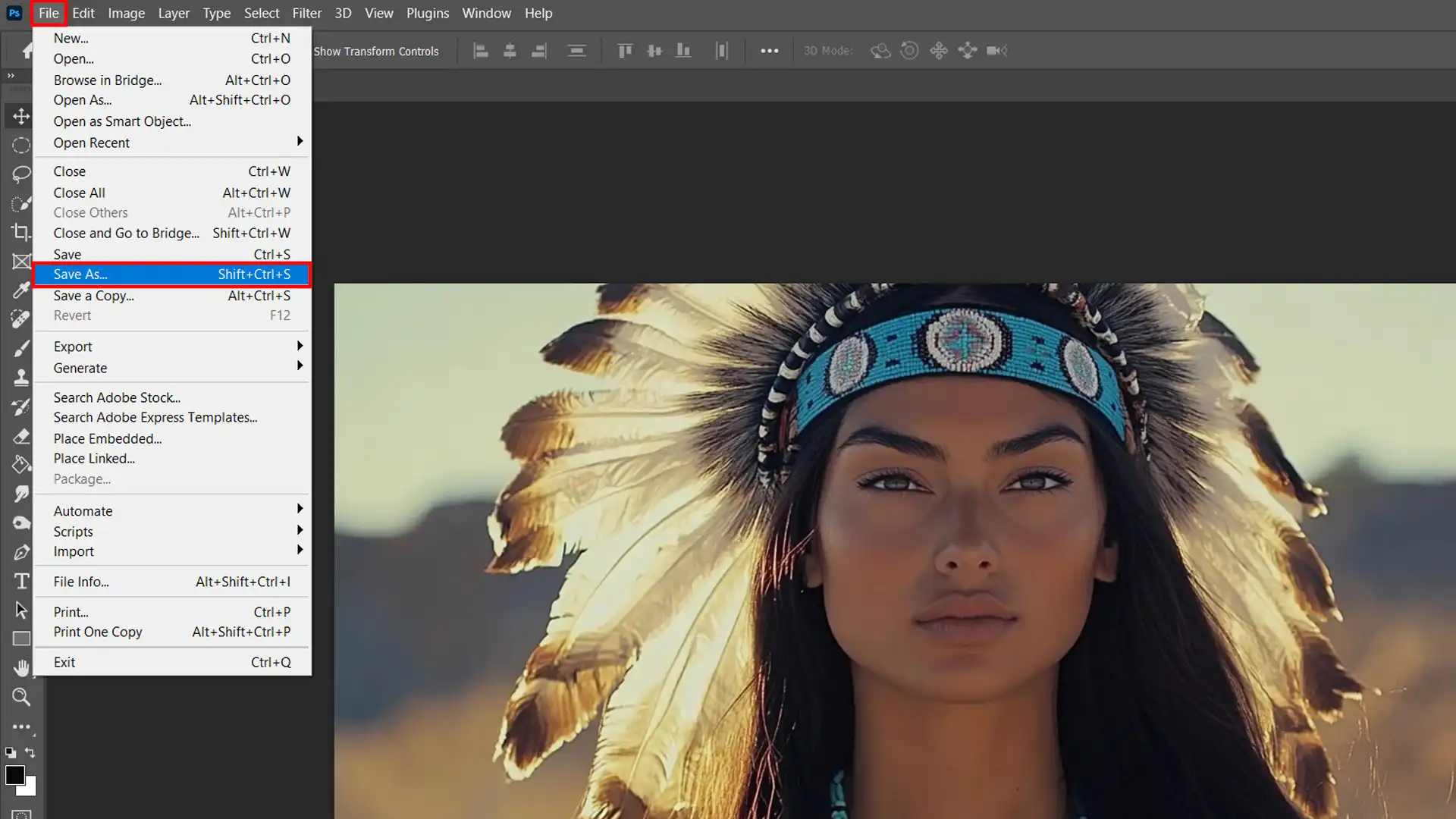This screenshot has height=819, width=1456.
Task: Select the Eyedropper tool
Action: point(21,290)
